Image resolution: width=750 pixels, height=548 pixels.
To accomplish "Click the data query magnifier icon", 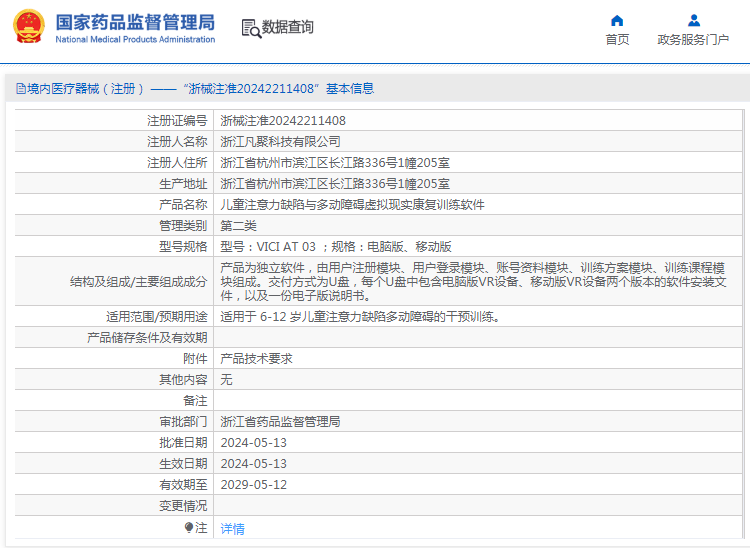I will [251, 28].
